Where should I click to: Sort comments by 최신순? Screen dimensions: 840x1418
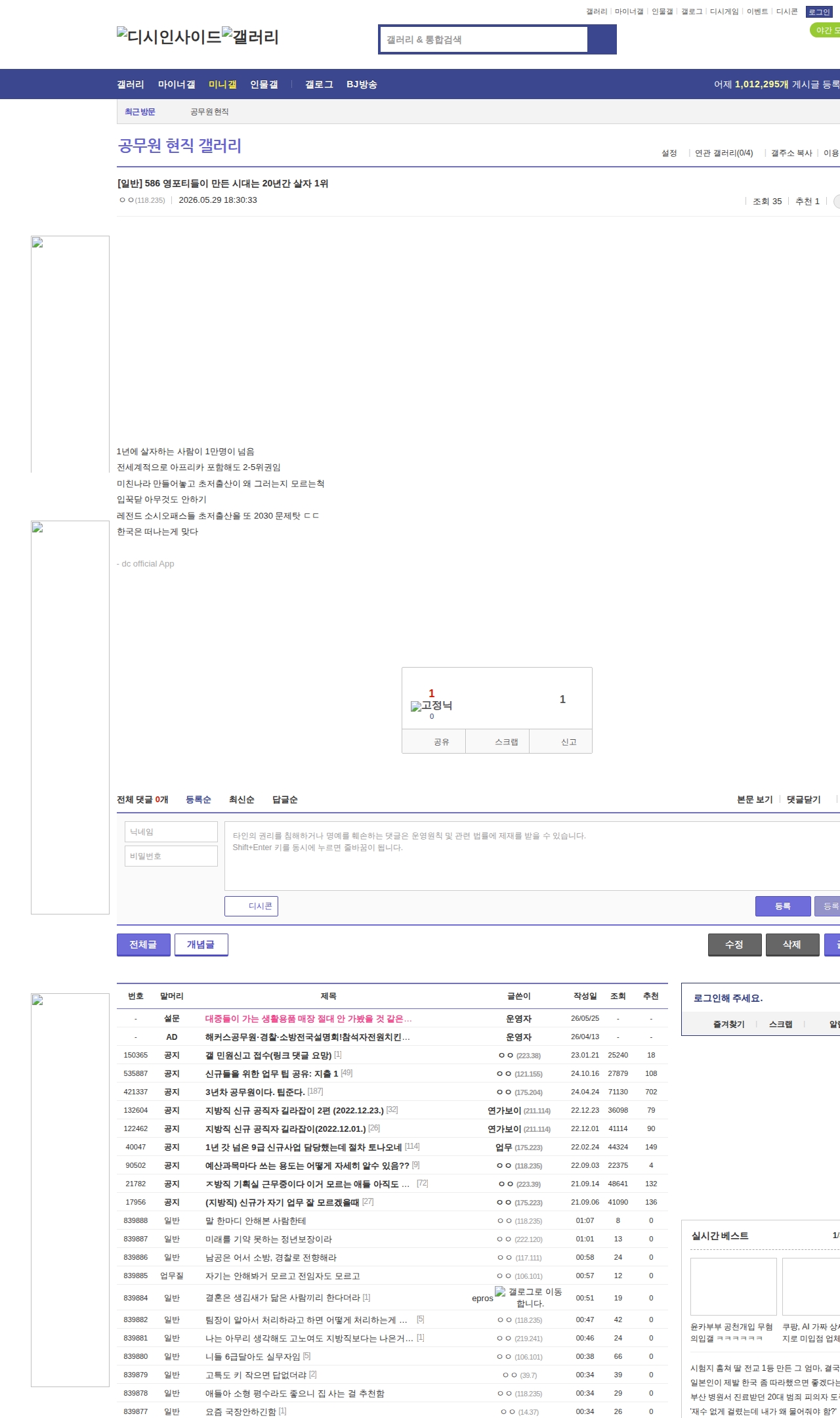pos(241,800)
